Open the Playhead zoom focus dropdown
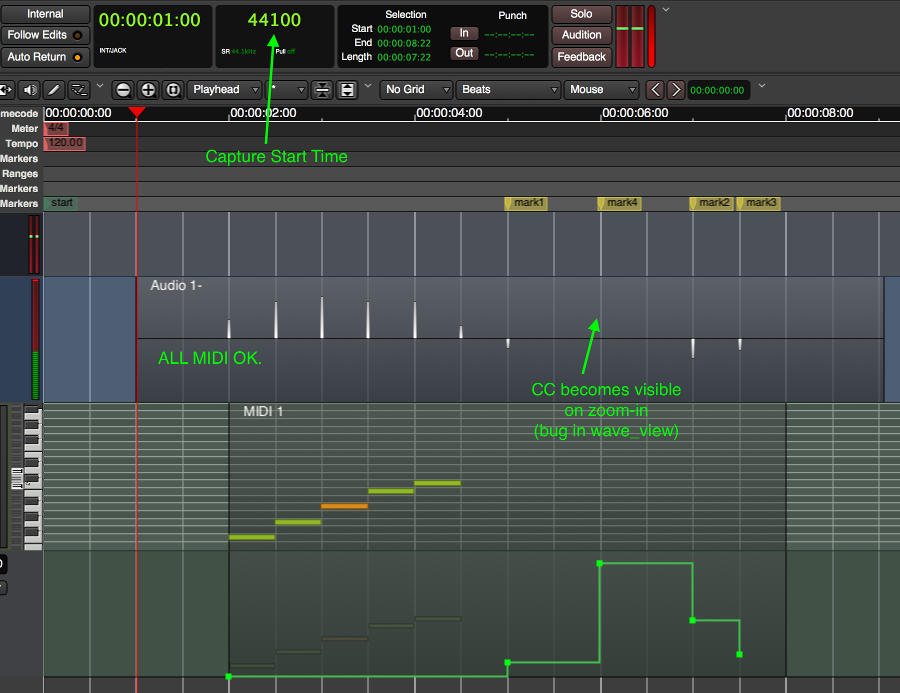Viewport: 900px width, 693px height. tap(225, 90)
